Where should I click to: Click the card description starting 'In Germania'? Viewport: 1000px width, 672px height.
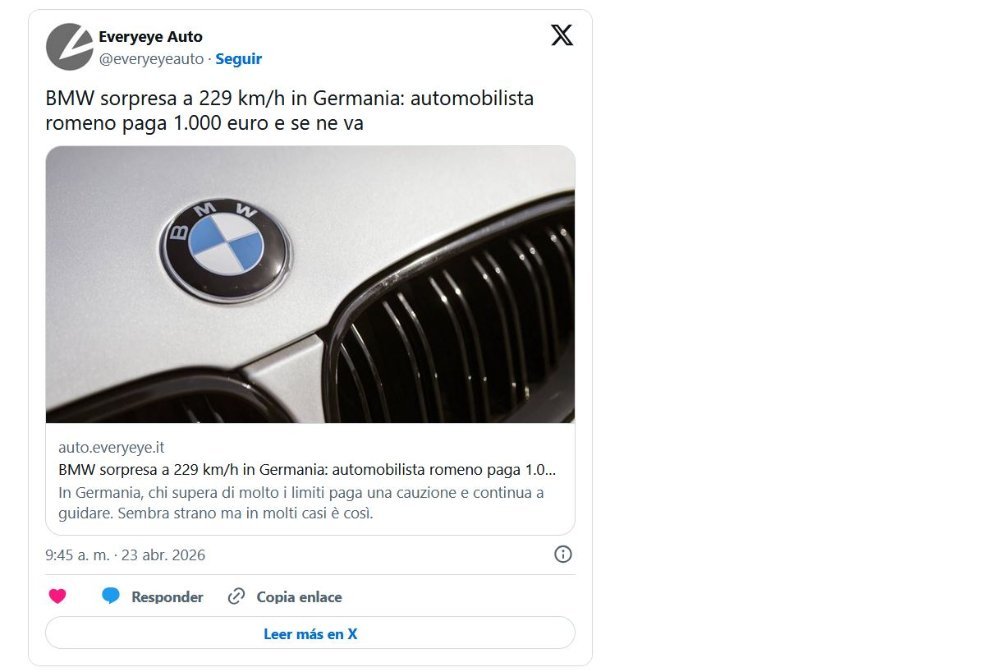click(300, 503)
